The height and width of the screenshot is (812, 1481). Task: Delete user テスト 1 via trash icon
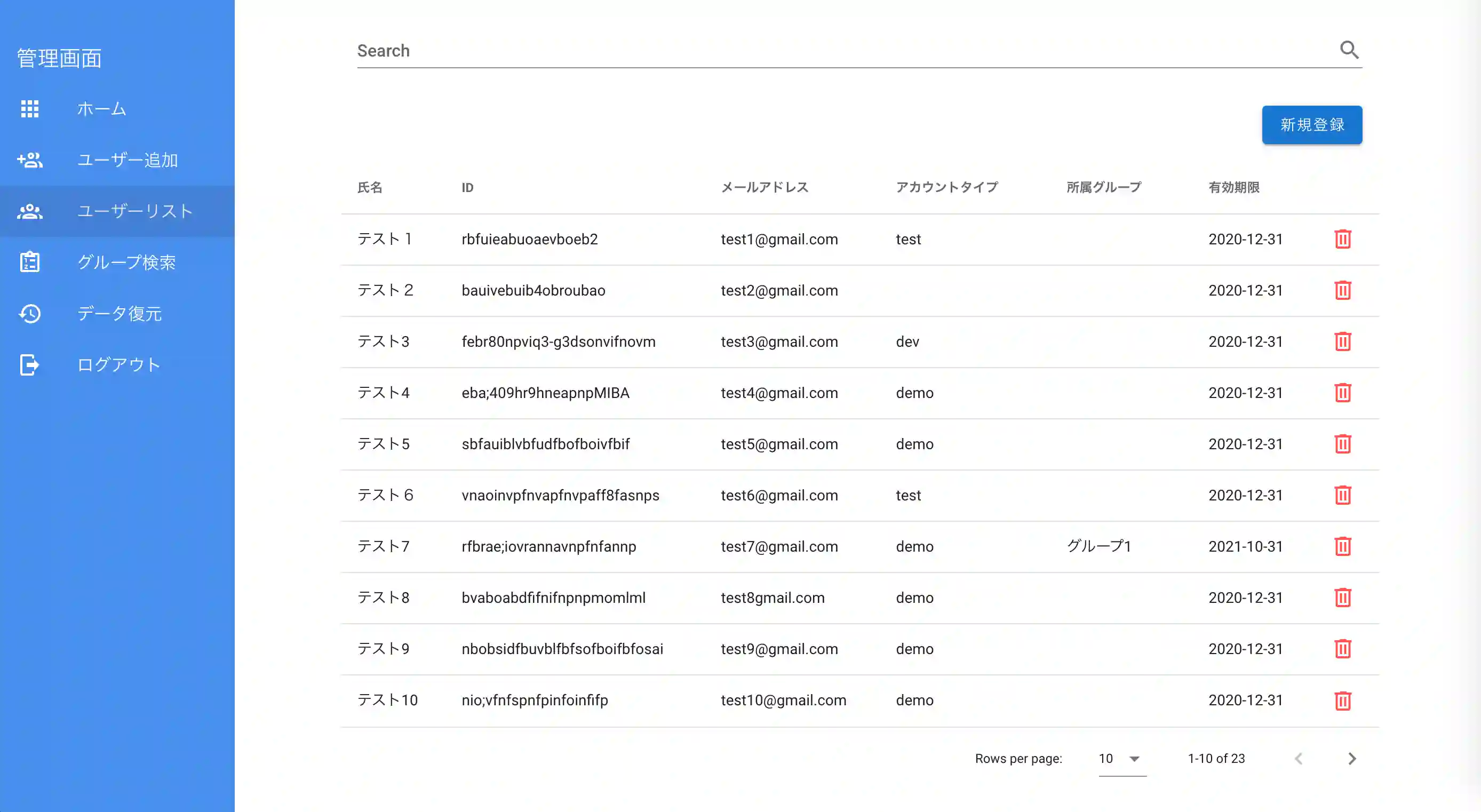[1342, 239]
